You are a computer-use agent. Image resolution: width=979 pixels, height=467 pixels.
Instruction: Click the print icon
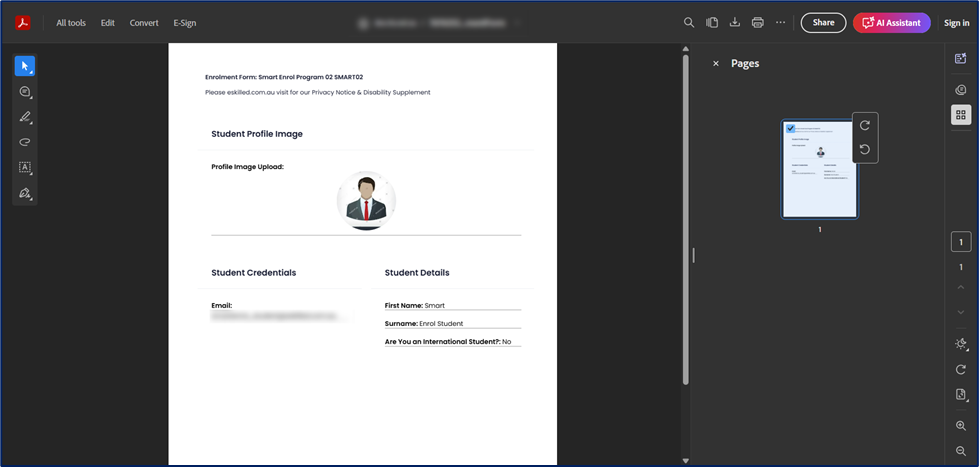pyautogui.click(x=758, y=22)
